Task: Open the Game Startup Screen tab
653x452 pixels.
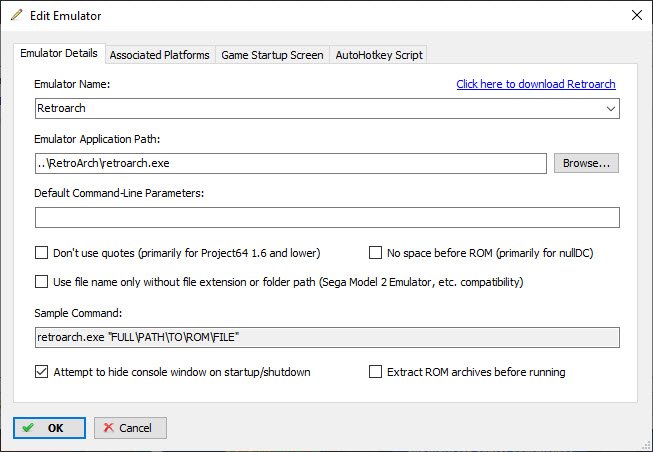Action: (272, 55)
